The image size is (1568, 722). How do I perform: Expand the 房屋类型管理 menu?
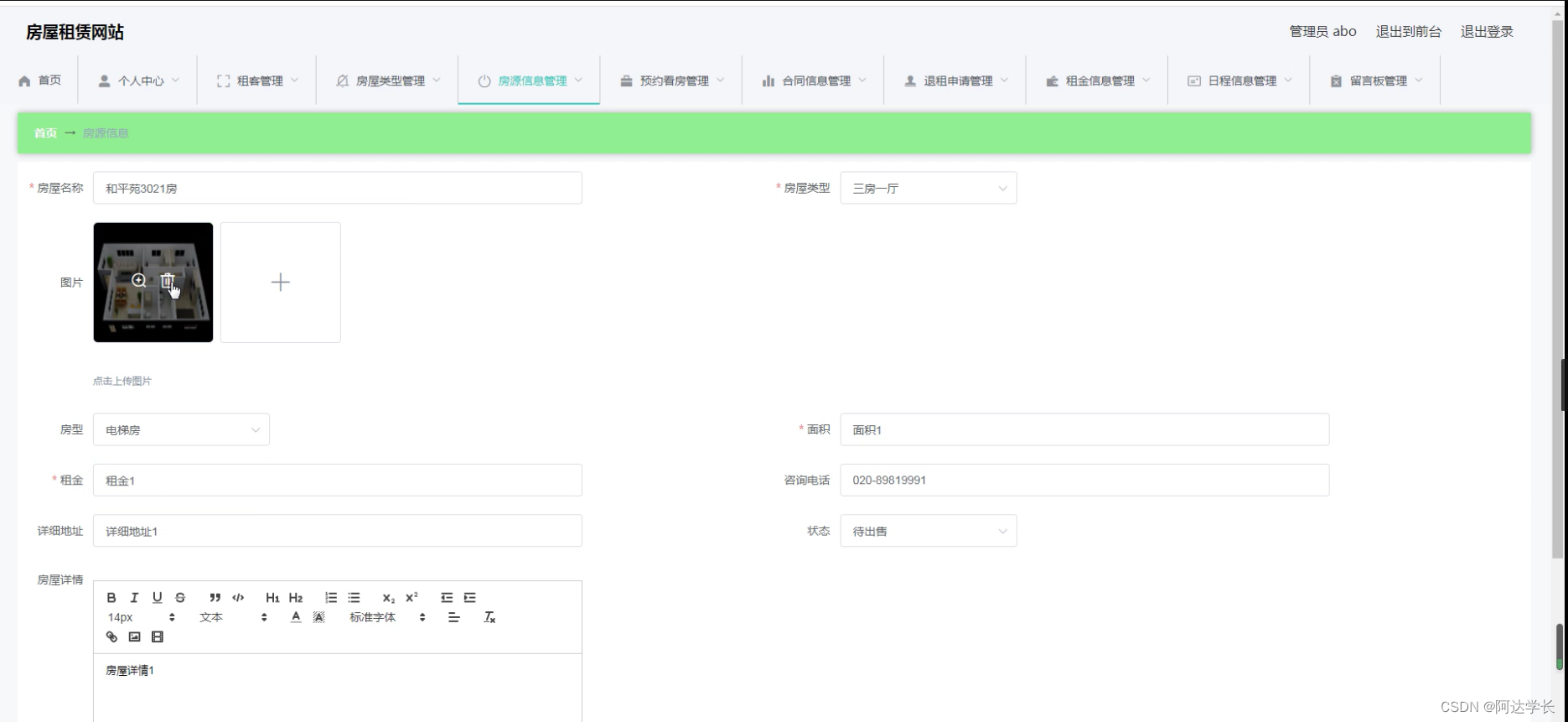(x=387, y=81)
